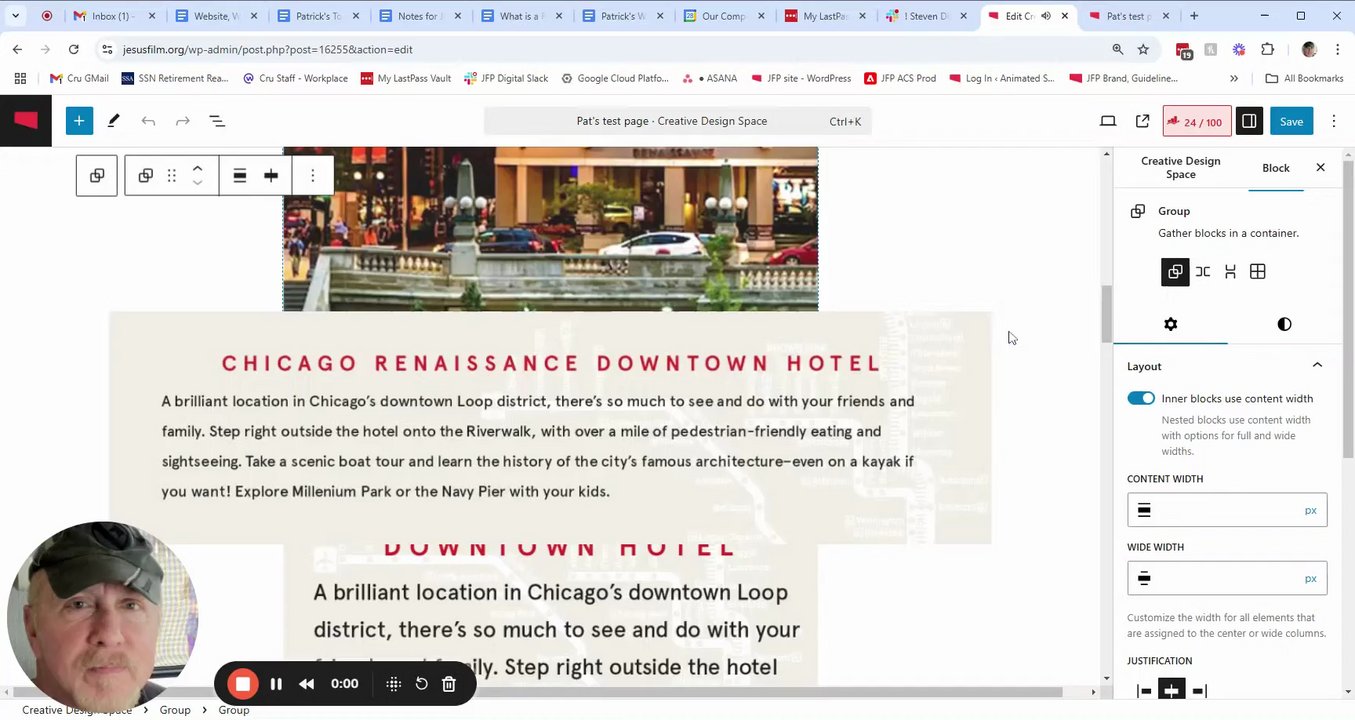Justify items center
The height and width of the screenshot is (720, 1355).
[1172, 690]
